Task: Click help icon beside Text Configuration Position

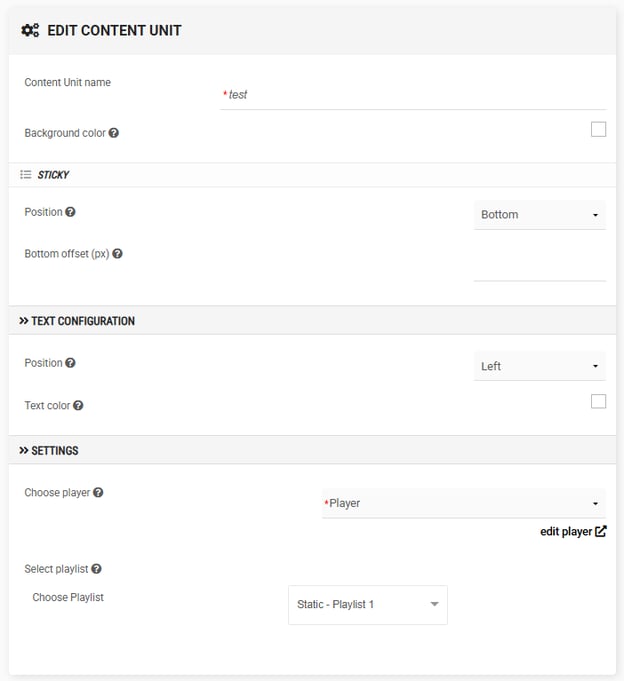Action: point(70,363)
